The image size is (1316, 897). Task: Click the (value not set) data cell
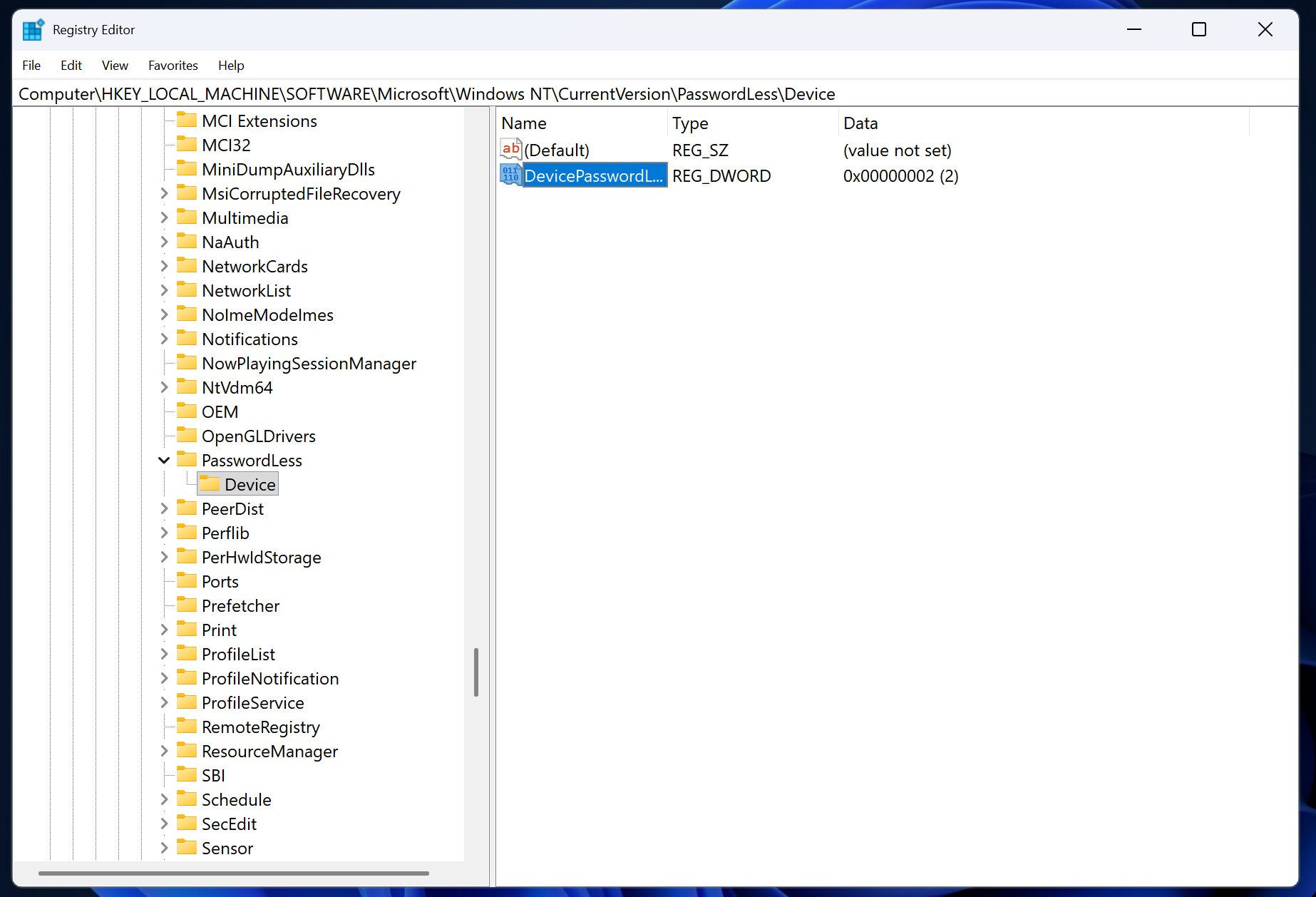(x=898, y=150)
